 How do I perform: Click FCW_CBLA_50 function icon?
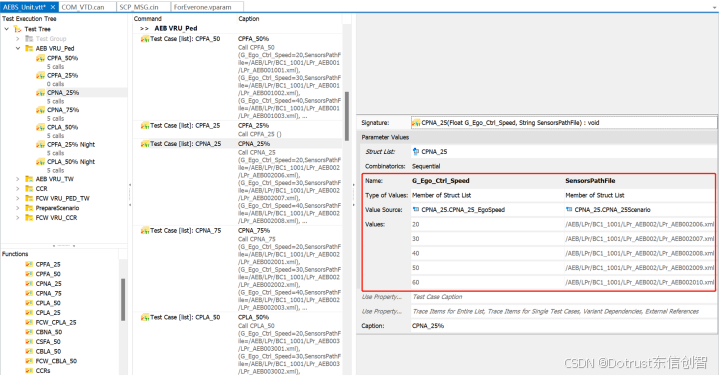pyautogui.click(x=29, y=361)
